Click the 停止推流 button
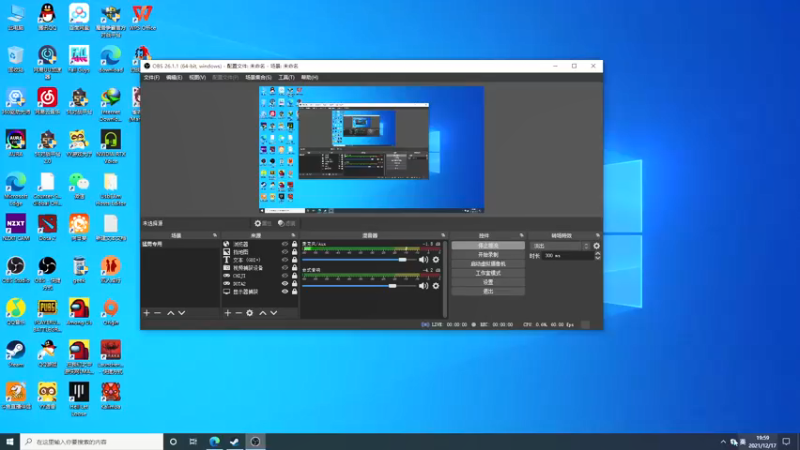 (488, 245)
